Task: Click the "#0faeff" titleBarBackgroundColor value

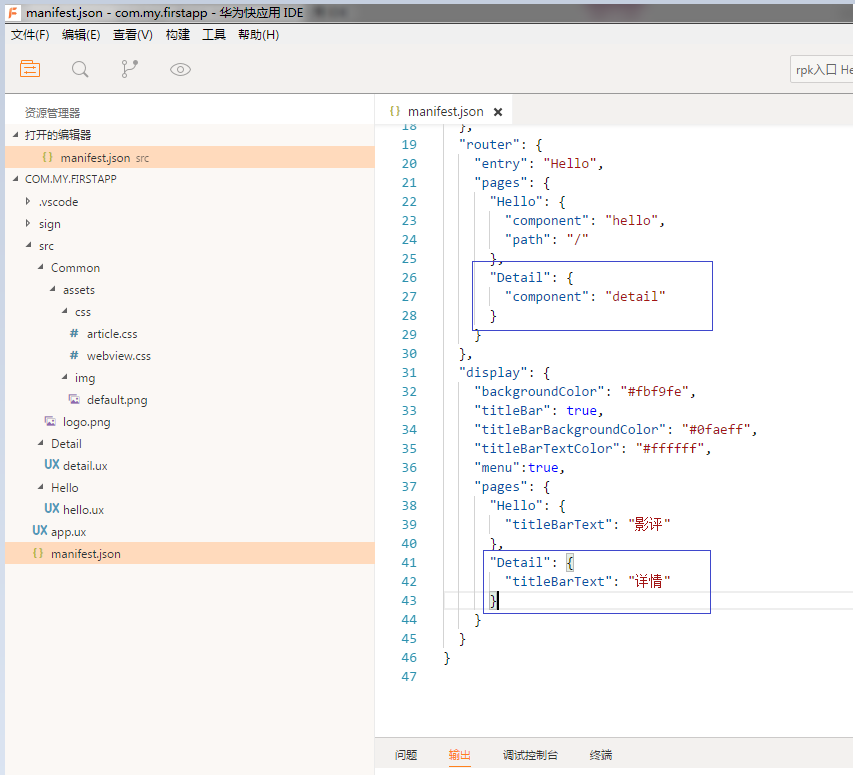Action: [716, 429]
